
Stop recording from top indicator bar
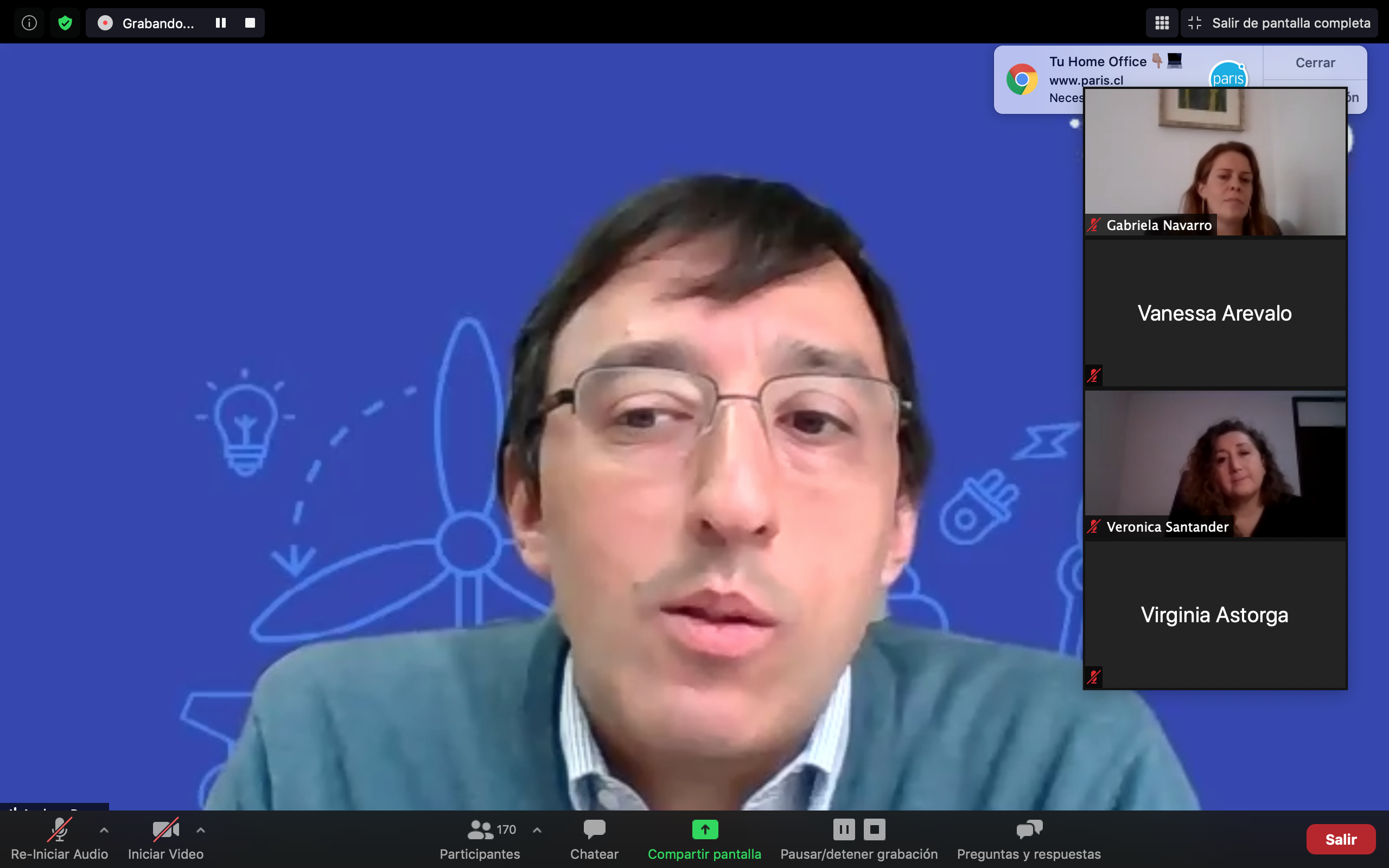click(250, 23)
